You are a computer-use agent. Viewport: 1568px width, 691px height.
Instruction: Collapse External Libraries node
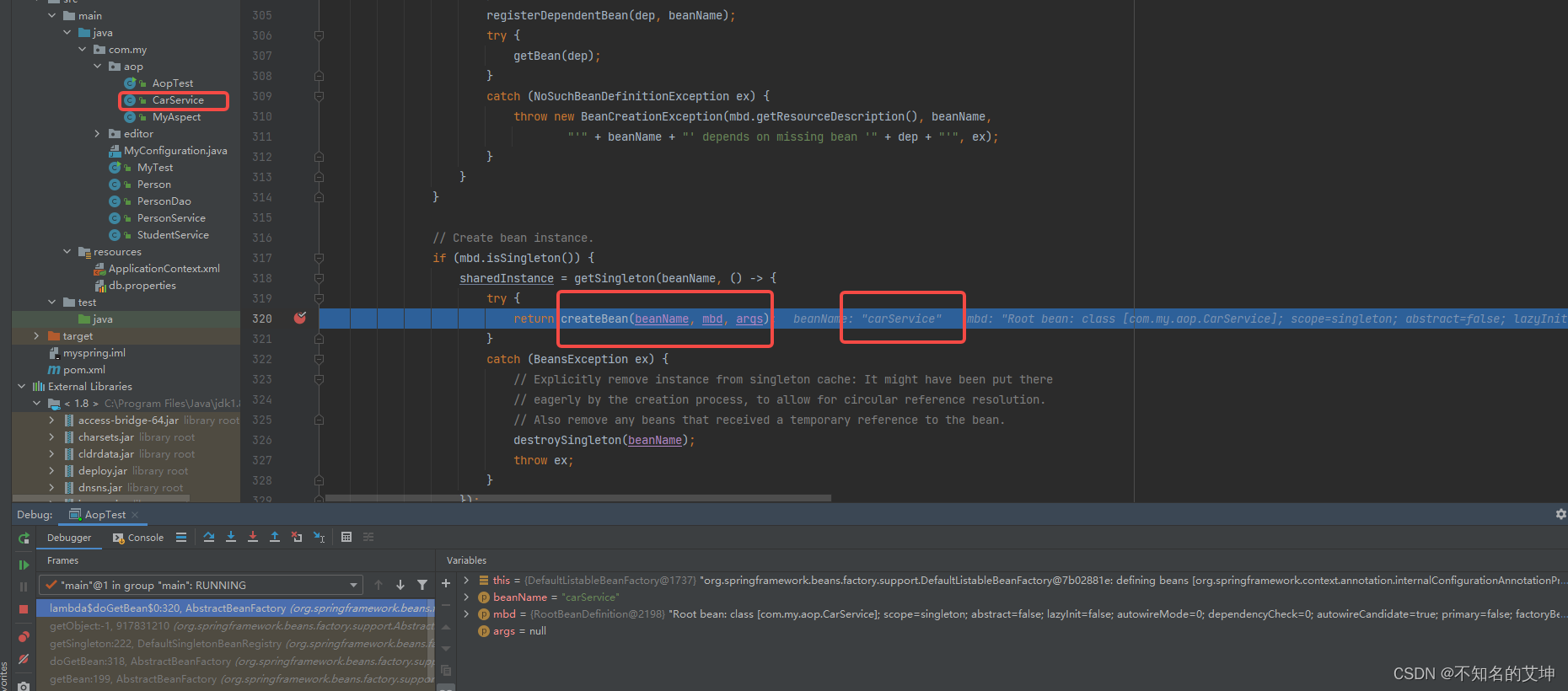coord(22,386)
